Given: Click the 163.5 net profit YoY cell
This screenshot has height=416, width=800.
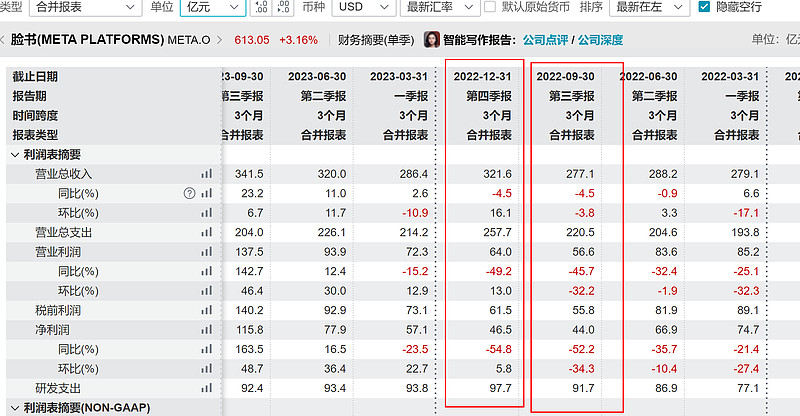Looking at the screenshot, I should [249, 349].
